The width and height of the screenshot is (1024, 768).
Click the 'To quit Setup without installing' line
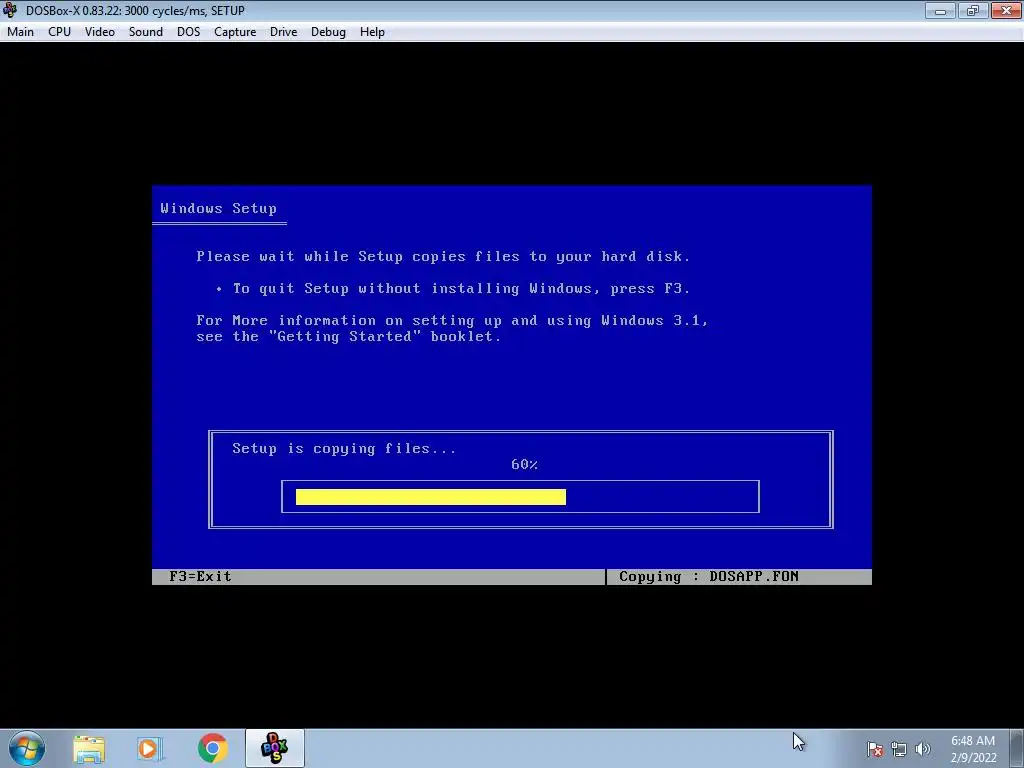pyautogui.click(x=461, y=288)
